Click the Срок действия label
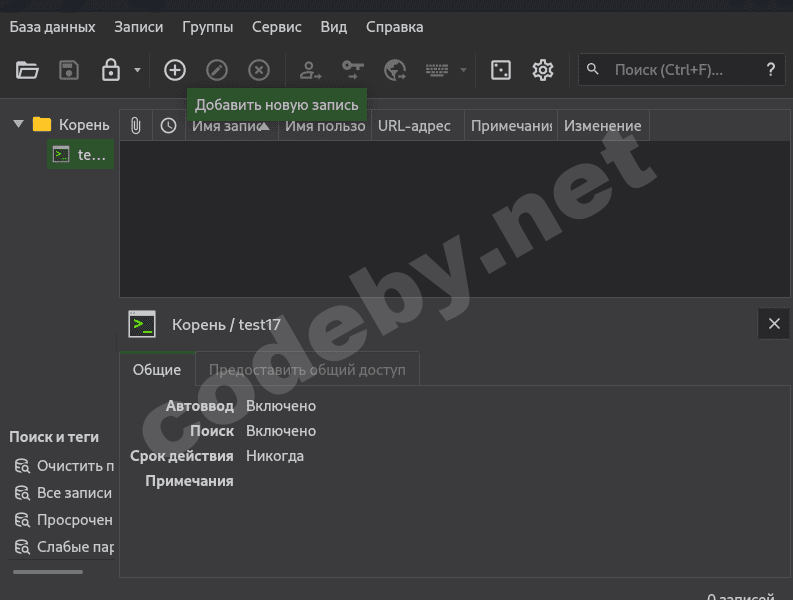793x600 pixels. (x=182, y=456)
